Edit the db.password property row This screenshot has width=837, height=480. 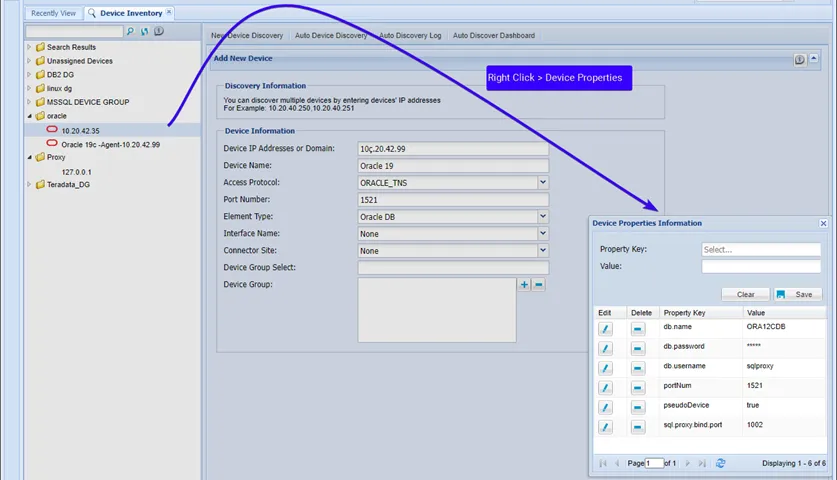click(x=605, y=349)
